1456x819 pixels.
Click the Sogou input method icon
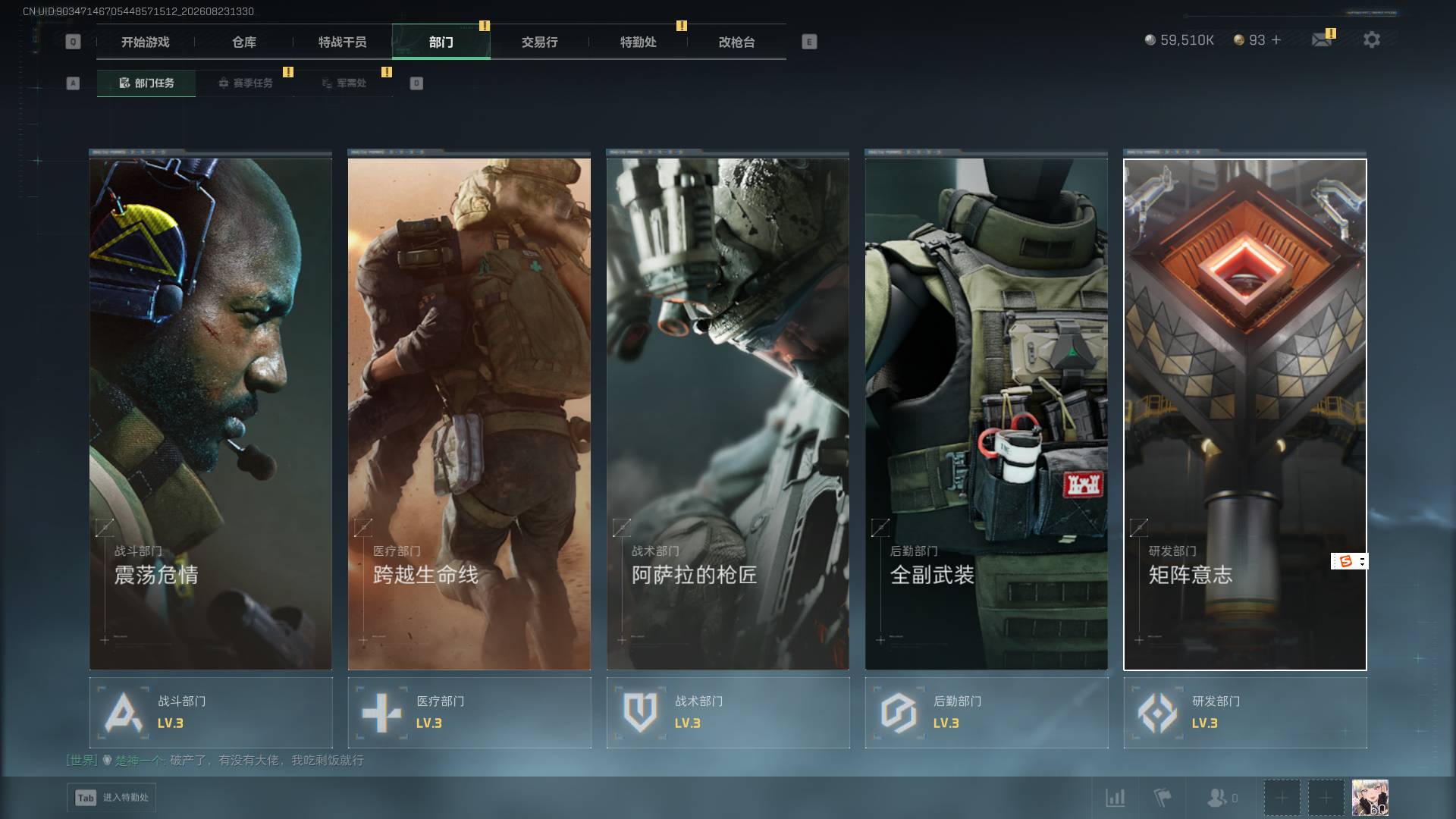(x=1346, y=561)
